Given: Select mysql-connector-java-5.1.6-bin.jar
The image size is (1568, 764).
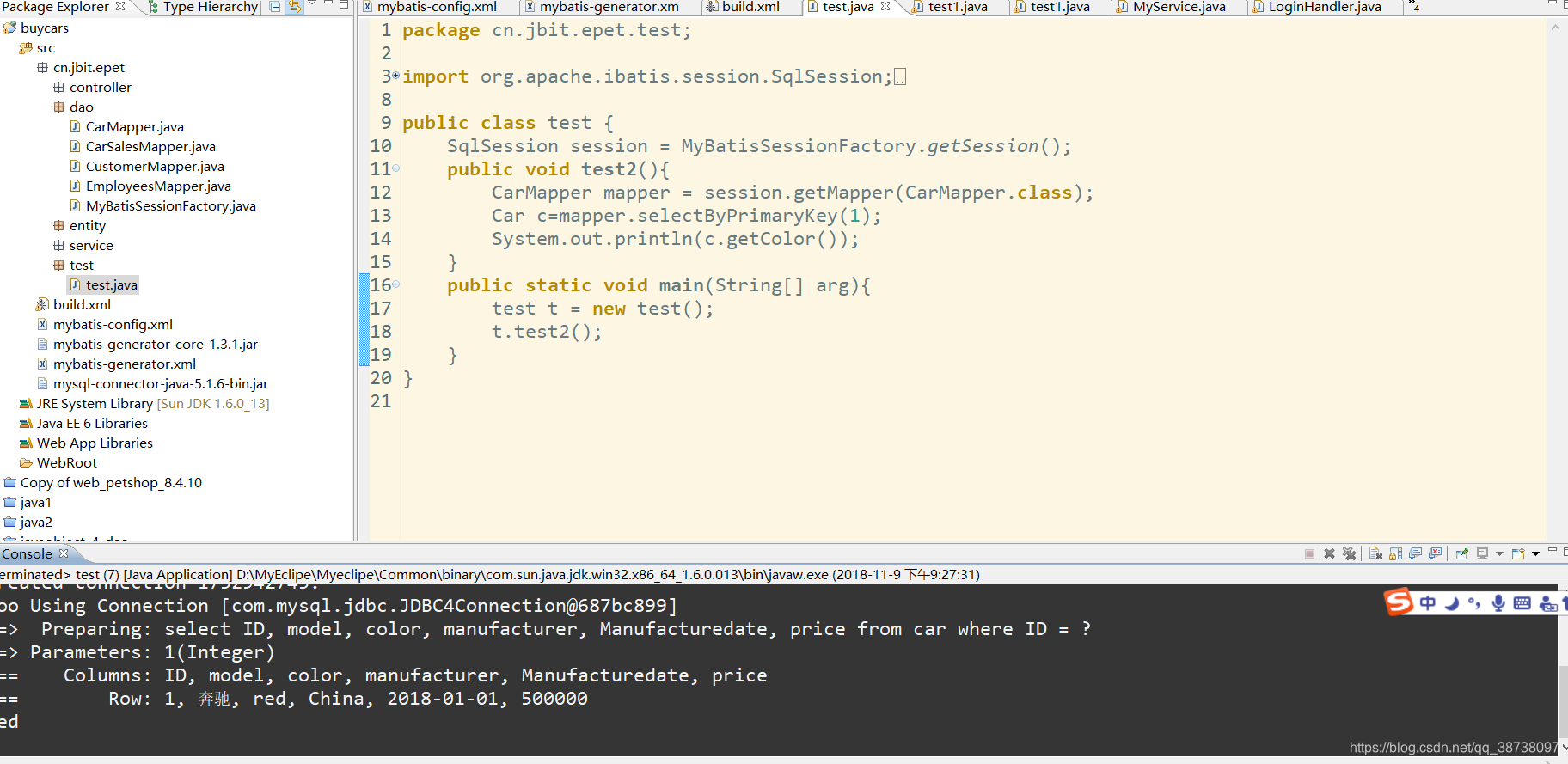Looking at the screenshot, I should tap(160, 384).
